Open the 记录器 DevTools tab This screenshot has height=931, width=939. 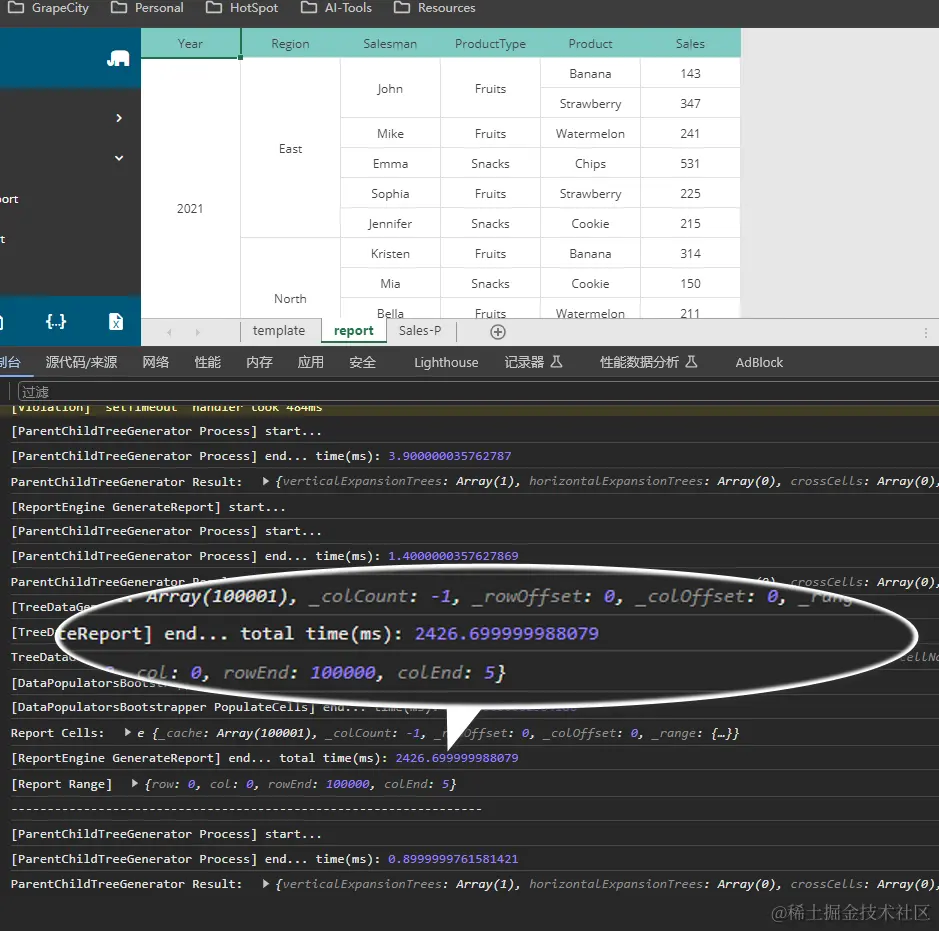(x=533, y=362)
